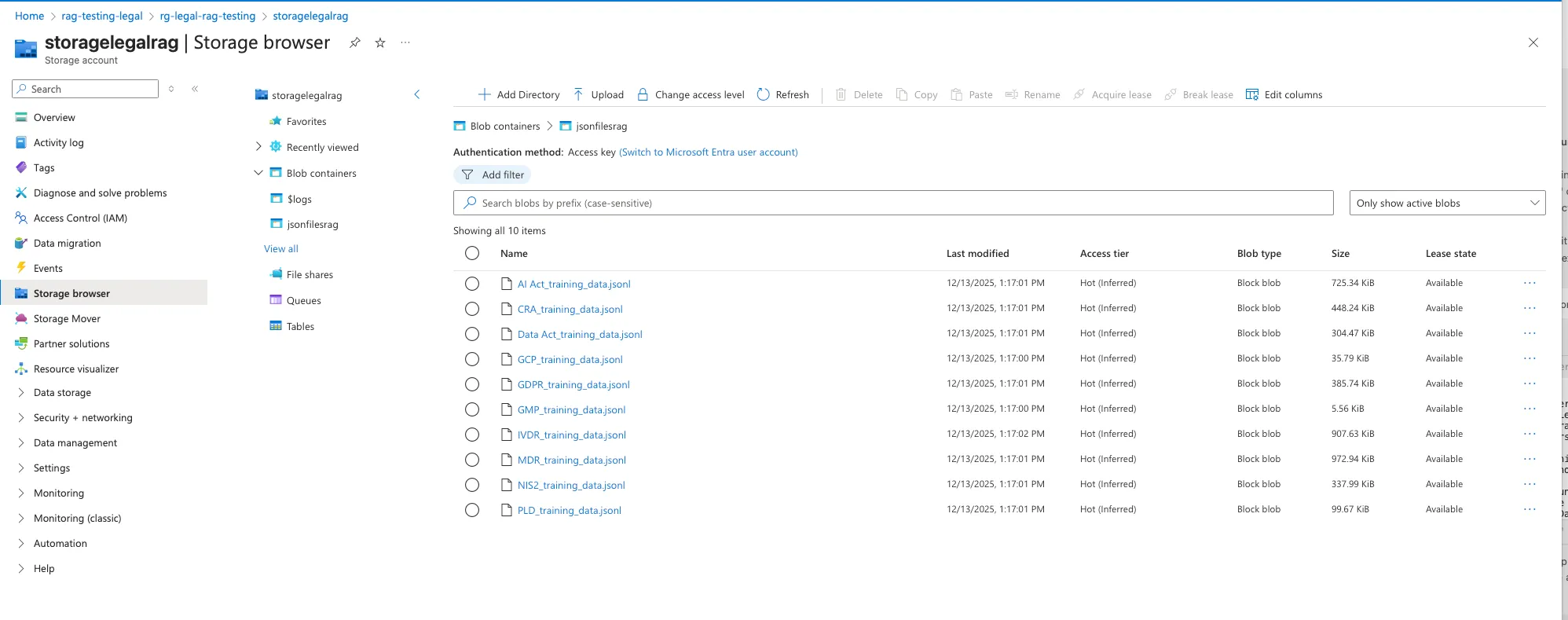Open the Only show active blobs dropdown
This screenshot has height=620, width=1568.
click(1447, 203)
